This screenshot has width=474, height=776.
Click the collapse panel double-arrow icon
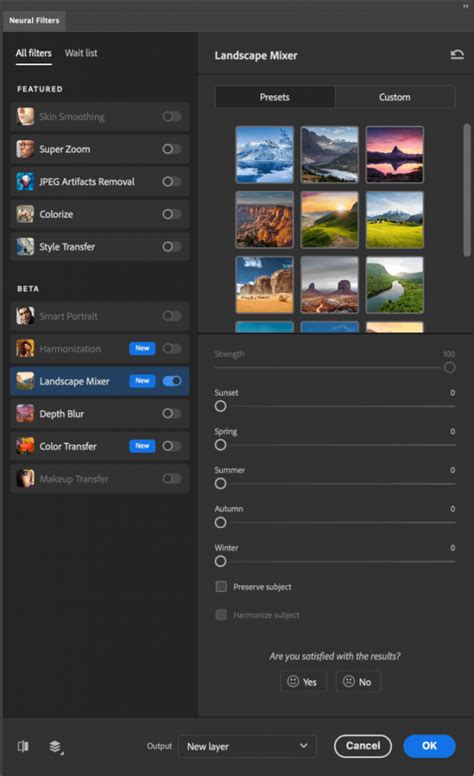(466, 6)
